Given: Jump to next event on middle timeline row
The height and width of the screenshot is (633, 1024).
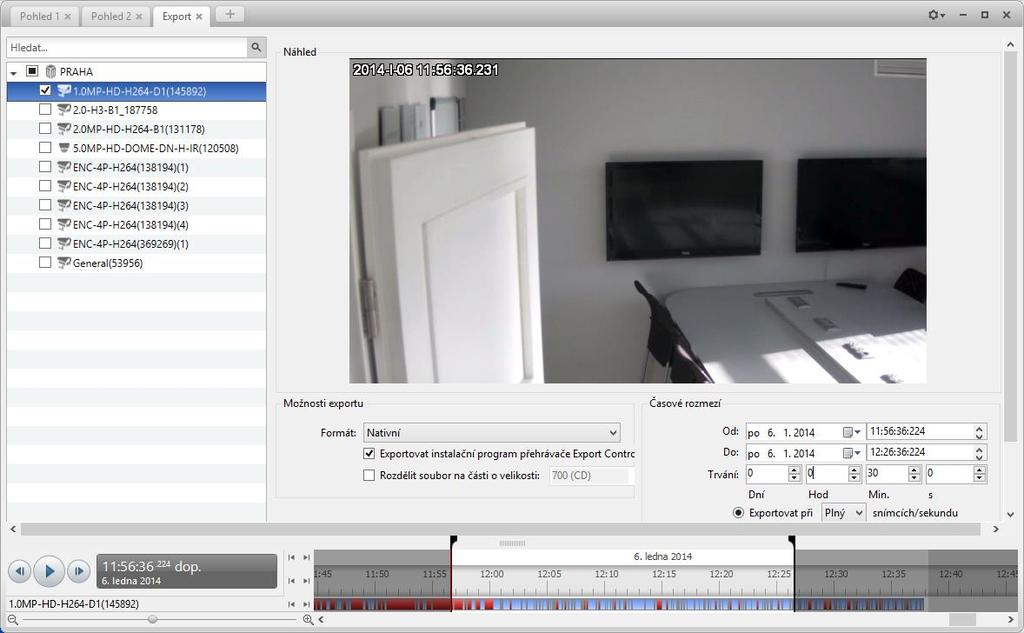Looking at the screenshot, I should pyautogui.click(x=306, y=581).
